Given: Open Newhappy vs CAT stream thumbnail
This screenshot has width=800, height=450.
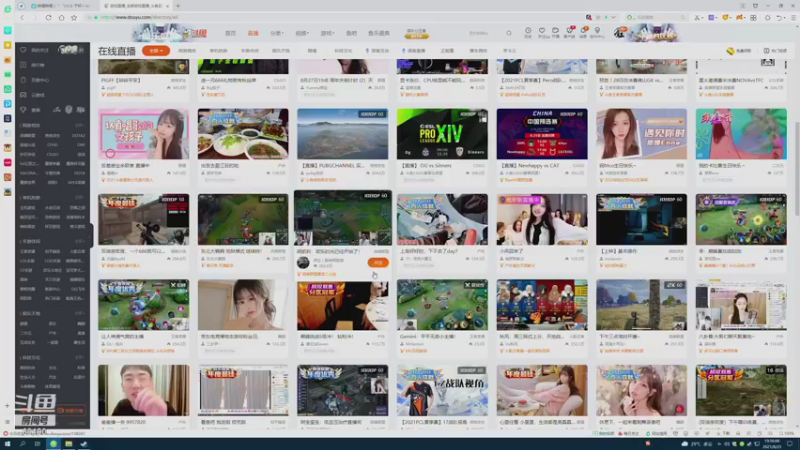Looking at the screenshot, I should (542, 134).
